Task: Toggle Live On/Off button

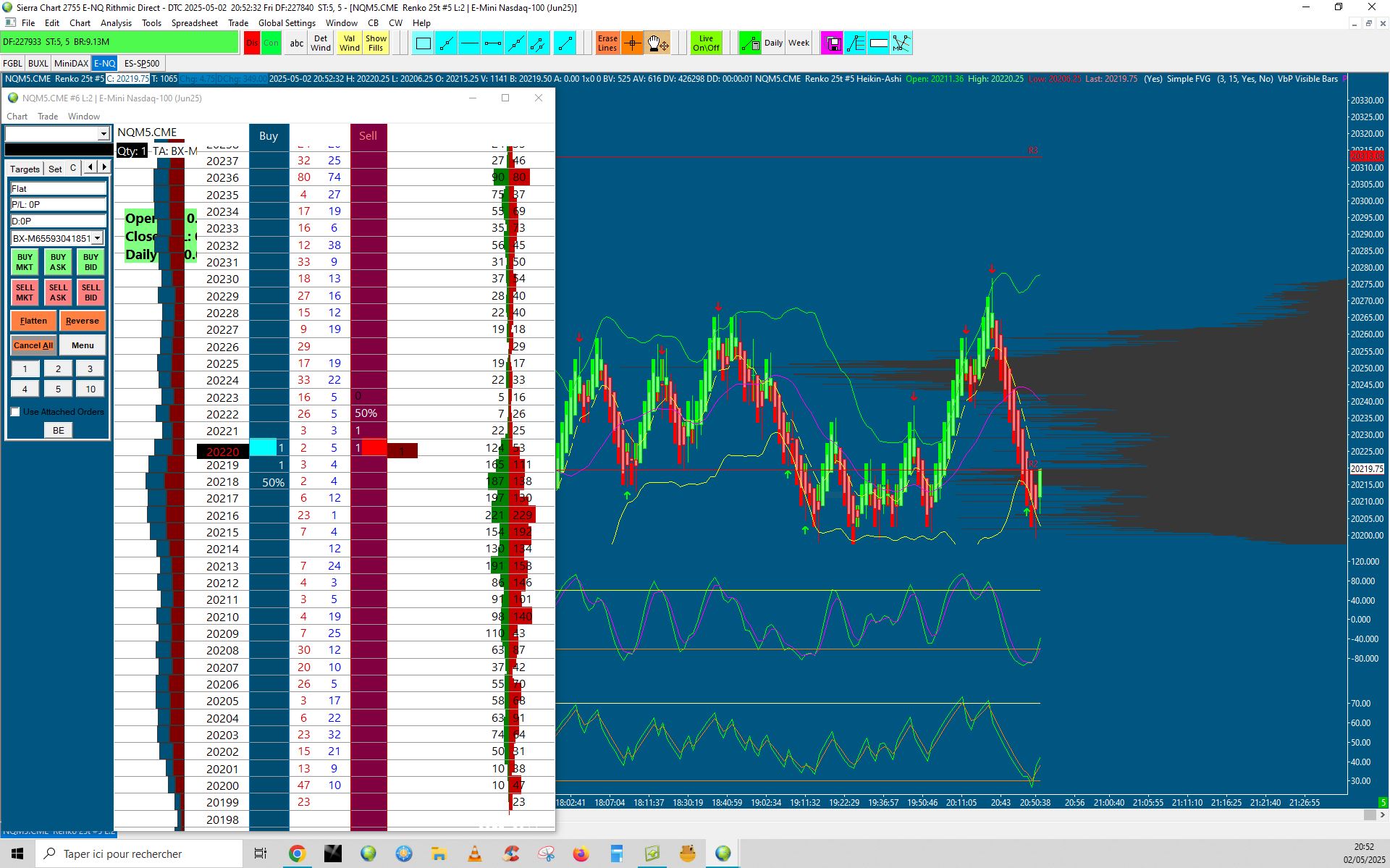Action: click(x=706, y=43)
